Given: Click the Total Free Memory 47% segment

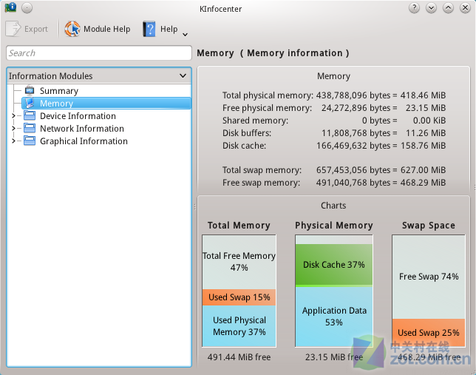Looking at the screenshot, I should [239, 262].
